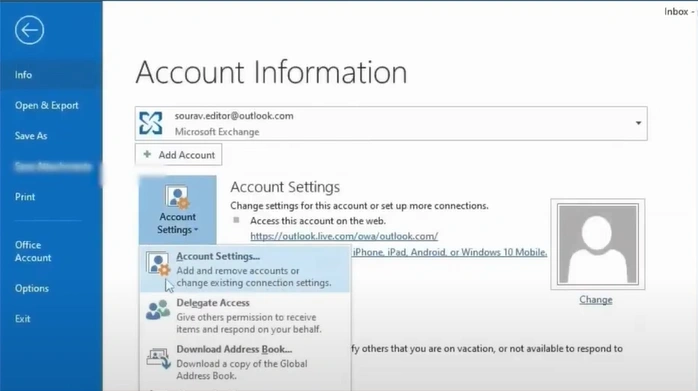Click the Download Address Book icon

coord(158,358)
